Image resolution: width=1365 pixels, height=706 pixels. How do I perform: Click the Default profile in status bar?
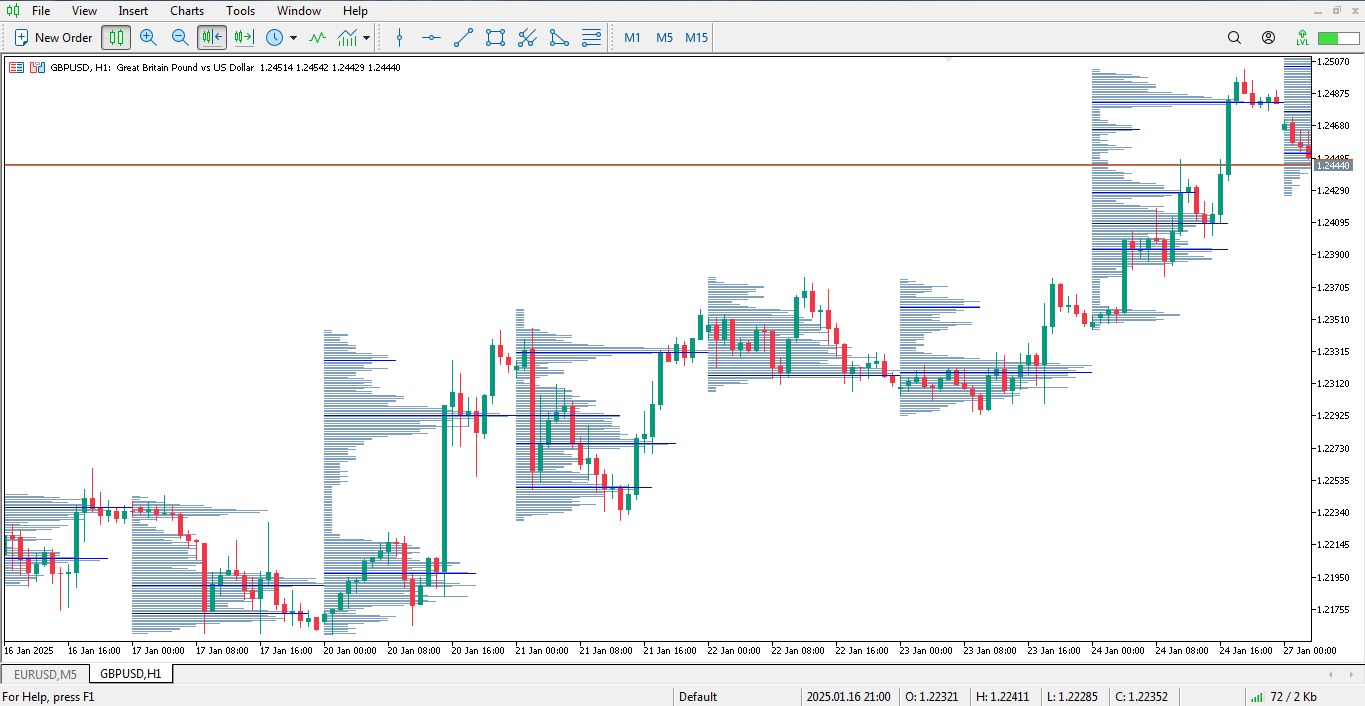click(x=698, y=697)
